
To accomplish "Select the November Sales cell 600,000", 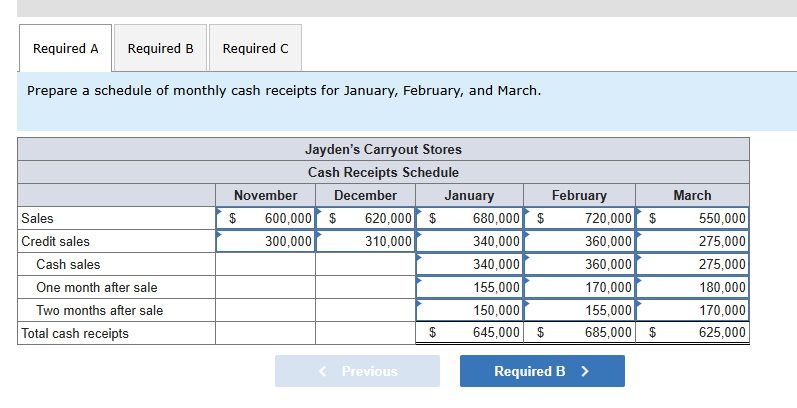I will pyautogui.click(x=265, y=218).
